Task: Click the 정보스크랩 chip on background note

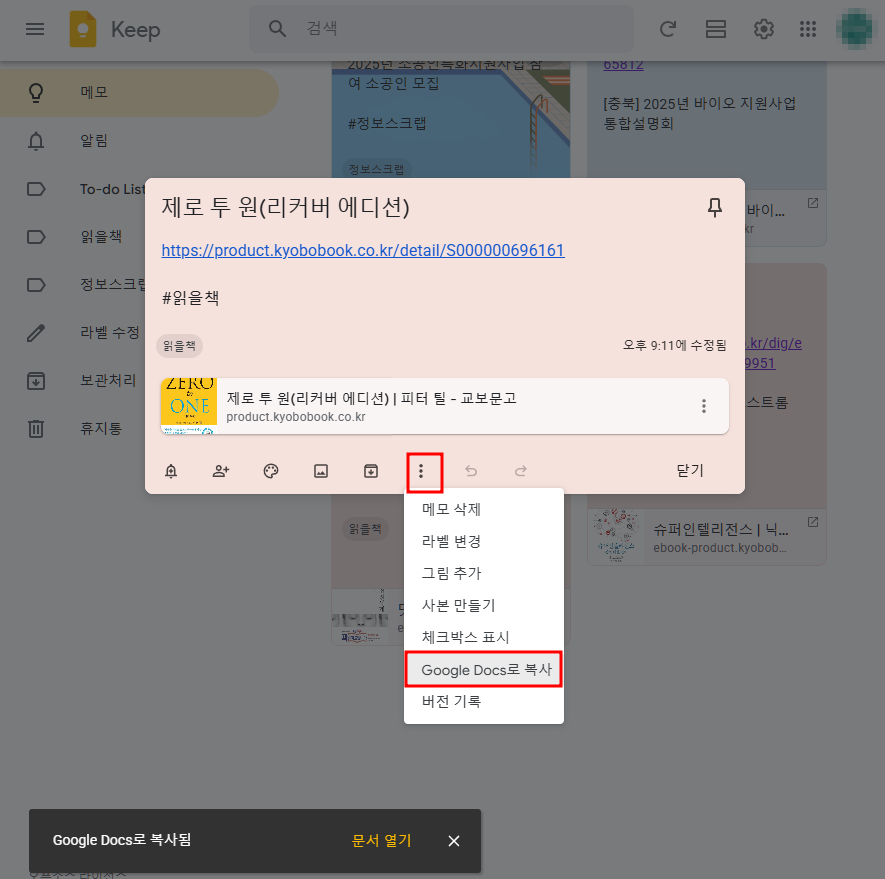Action: (376, 169)
